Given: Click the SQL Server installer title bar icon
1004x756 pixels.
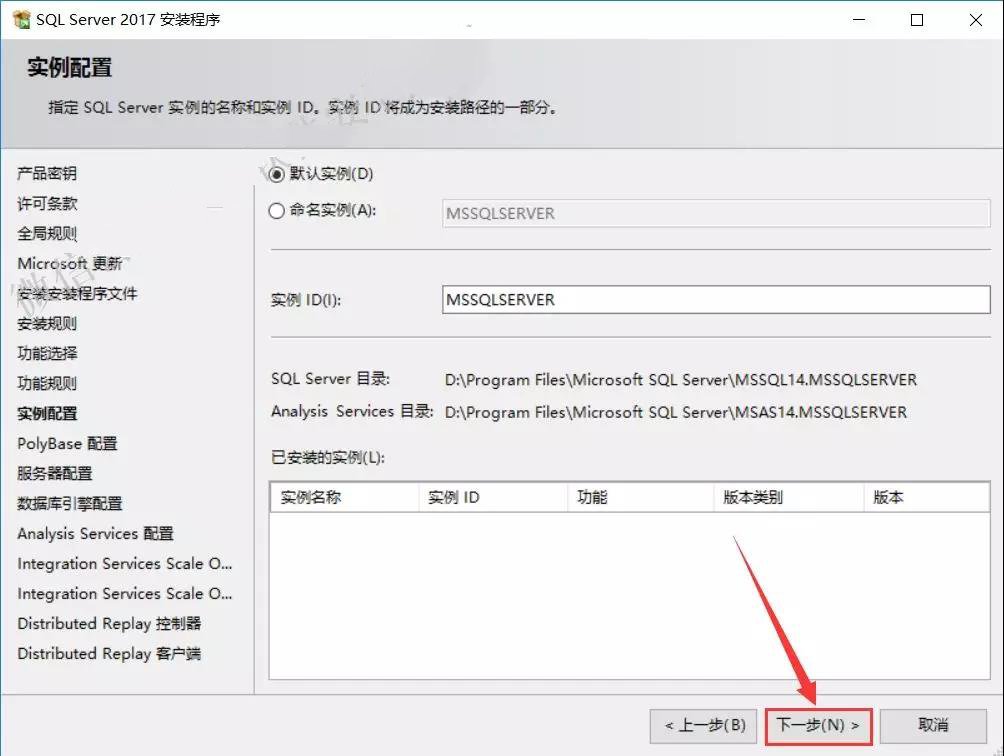Looking at the screenshot, I should pos(21,20).
